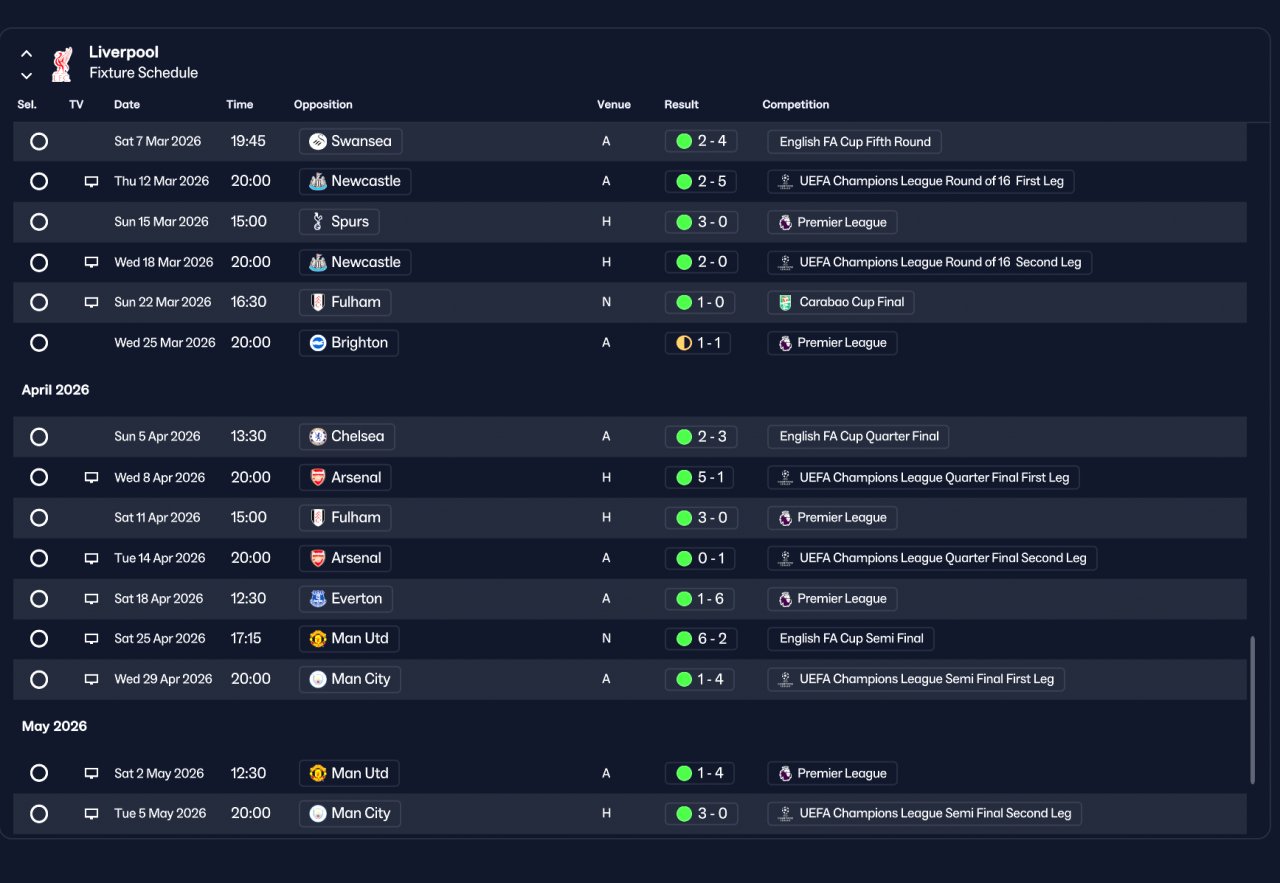Click the down chevron beside the Liverpool header
Screen dimensions: 1280x883
(27, 76)
